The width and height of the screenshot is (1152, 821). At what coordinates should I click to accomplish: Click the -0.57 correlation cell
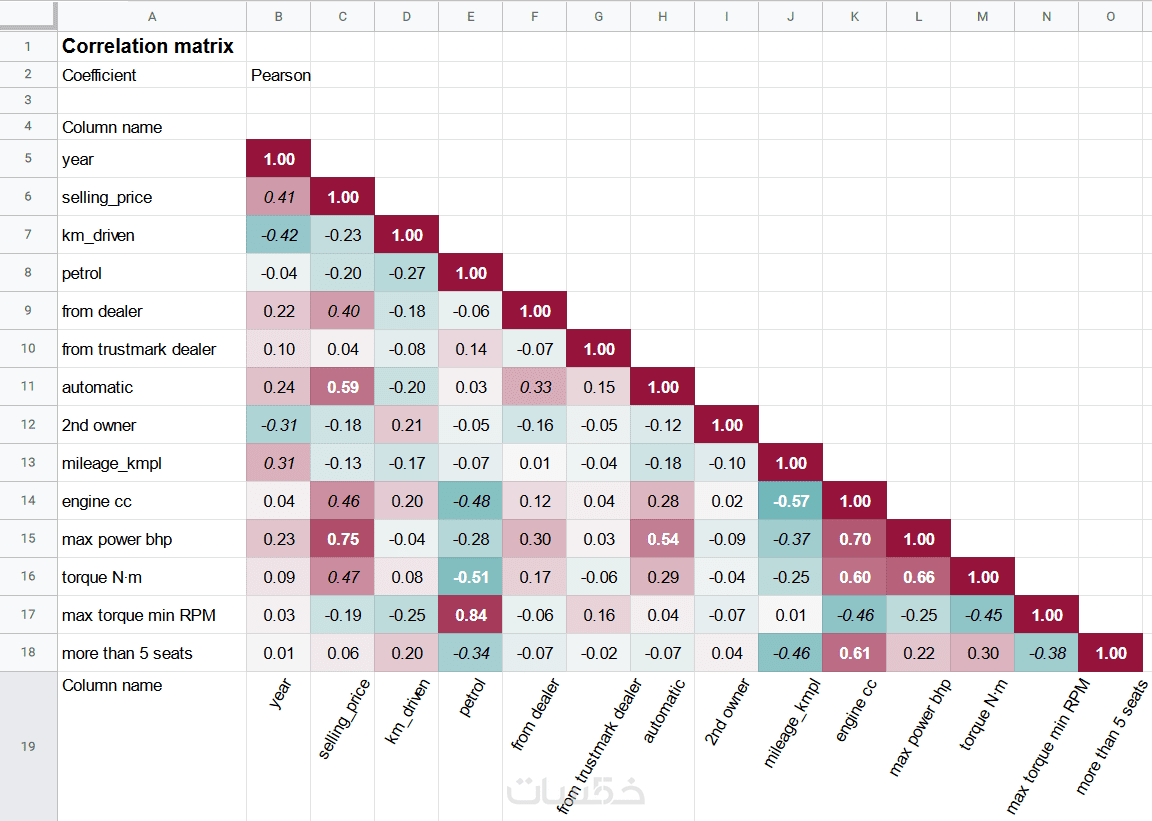pyautogui.click(x=791, y=501)
